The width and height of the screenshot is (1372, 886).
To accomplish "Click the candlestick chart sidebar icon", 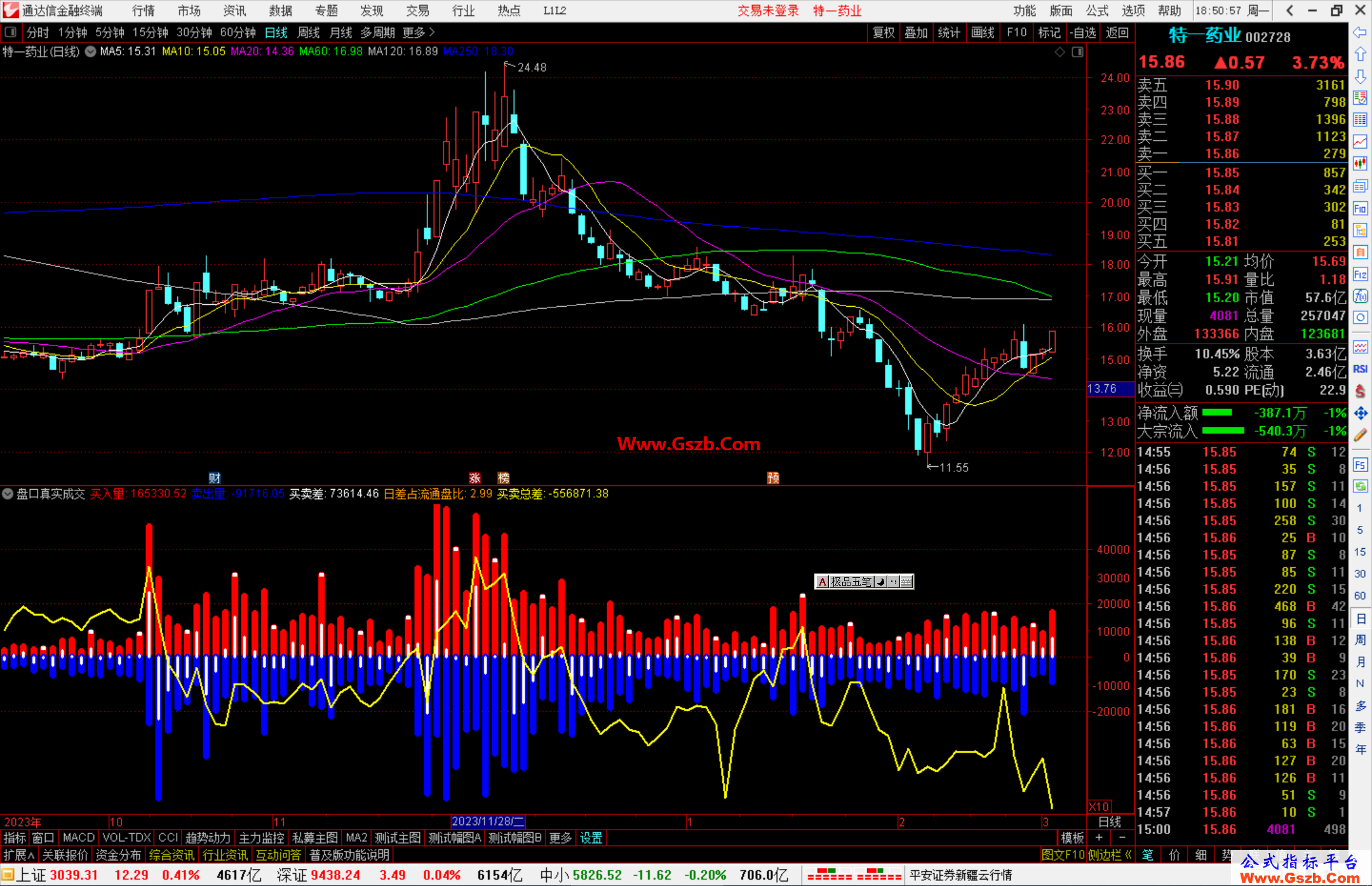I will pyautogui.click(x=1360, y=164).
